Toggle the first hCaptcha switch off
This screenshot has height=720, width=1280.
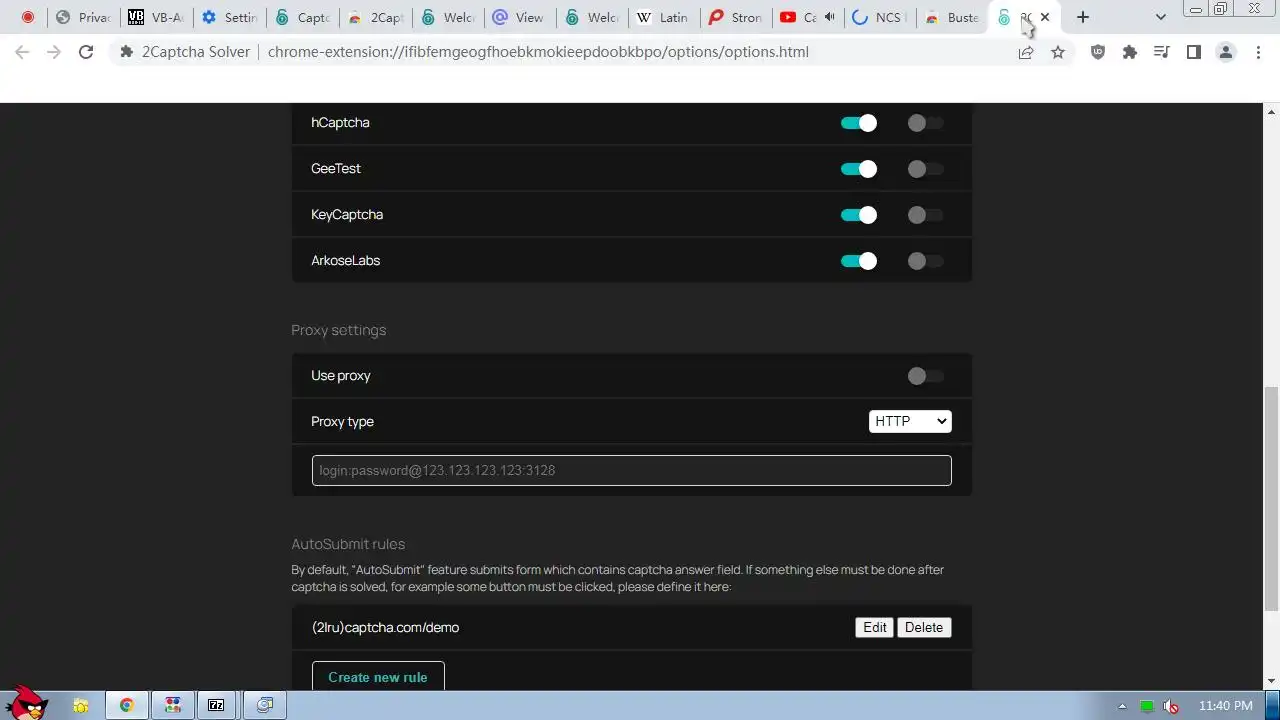click(x=858, y=123)
